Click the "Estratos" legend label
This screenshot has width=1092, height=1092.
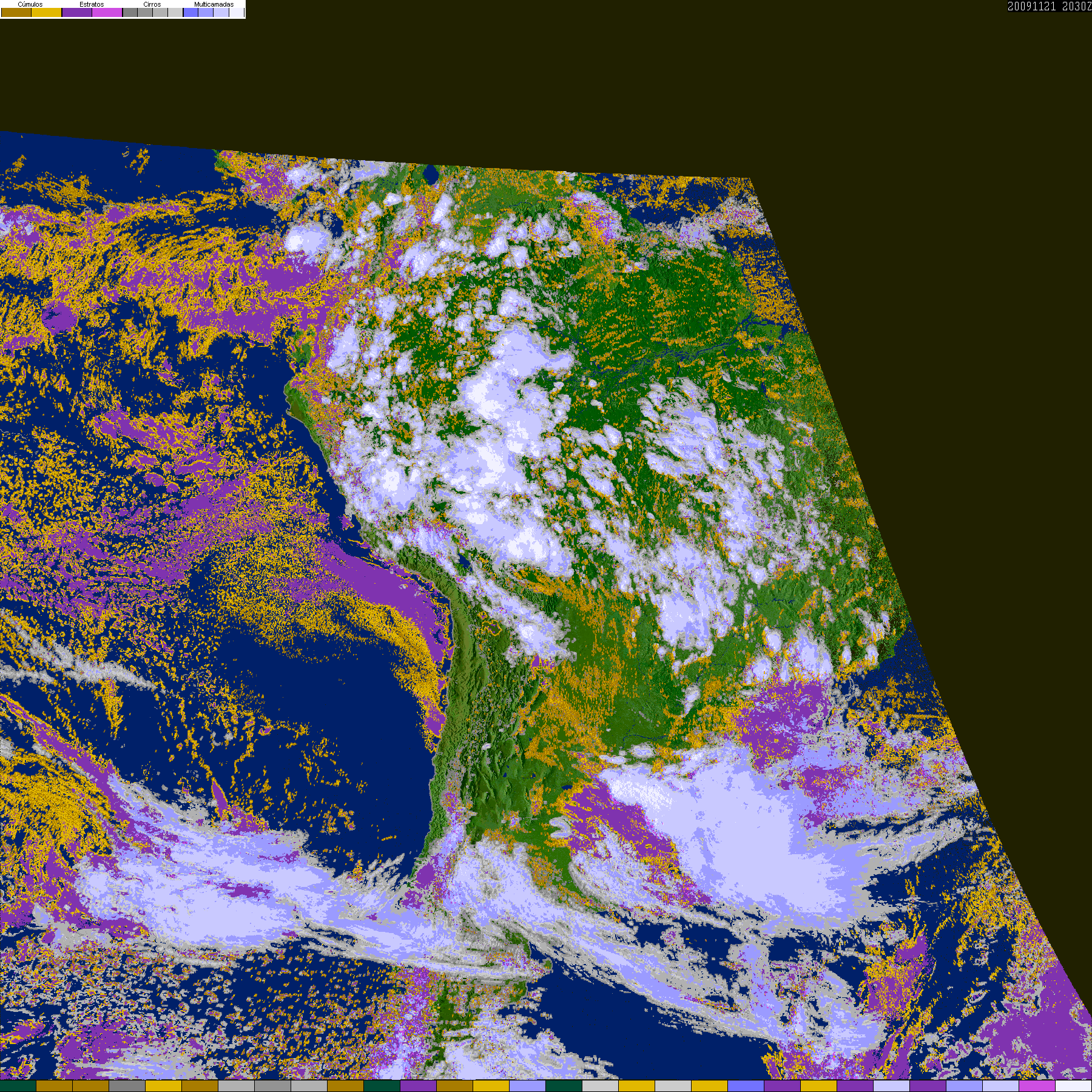[92, 4]
